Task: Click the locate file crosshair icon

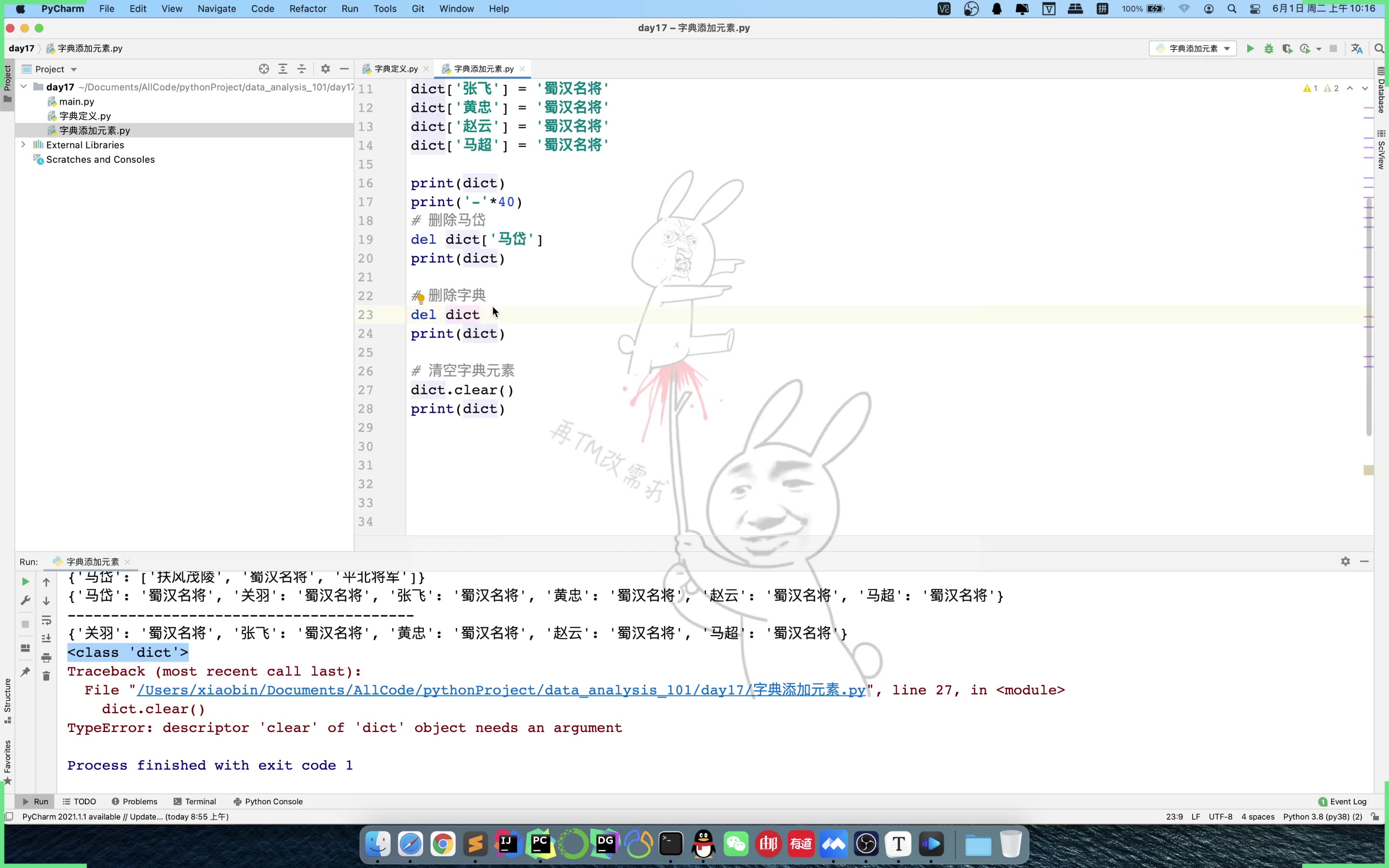Action: tap(263, 69)
